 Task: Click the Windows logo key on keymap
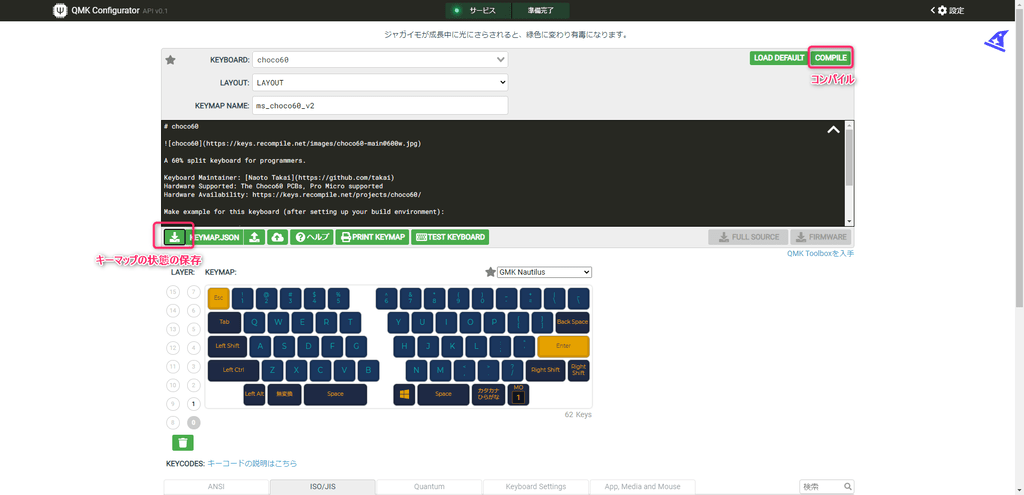(x=404, y=394)
